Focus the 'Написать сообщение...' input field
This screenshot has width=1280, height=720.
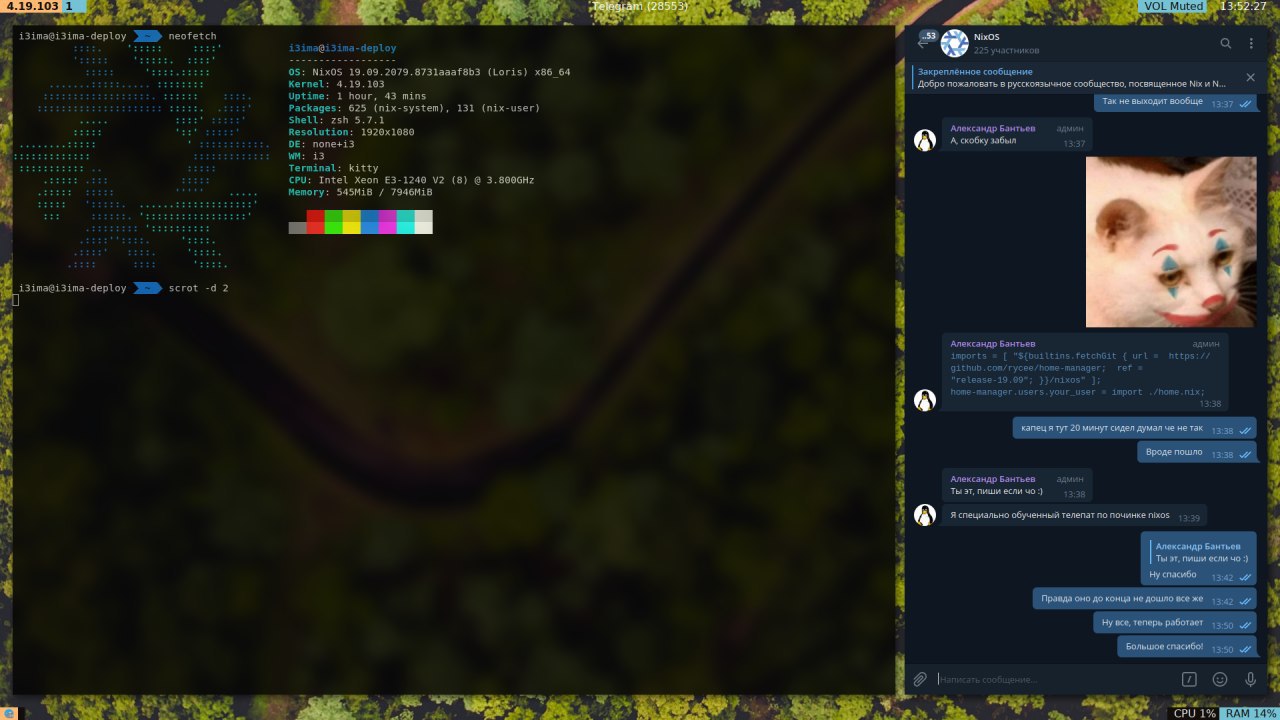click(x=1055, y=679)
